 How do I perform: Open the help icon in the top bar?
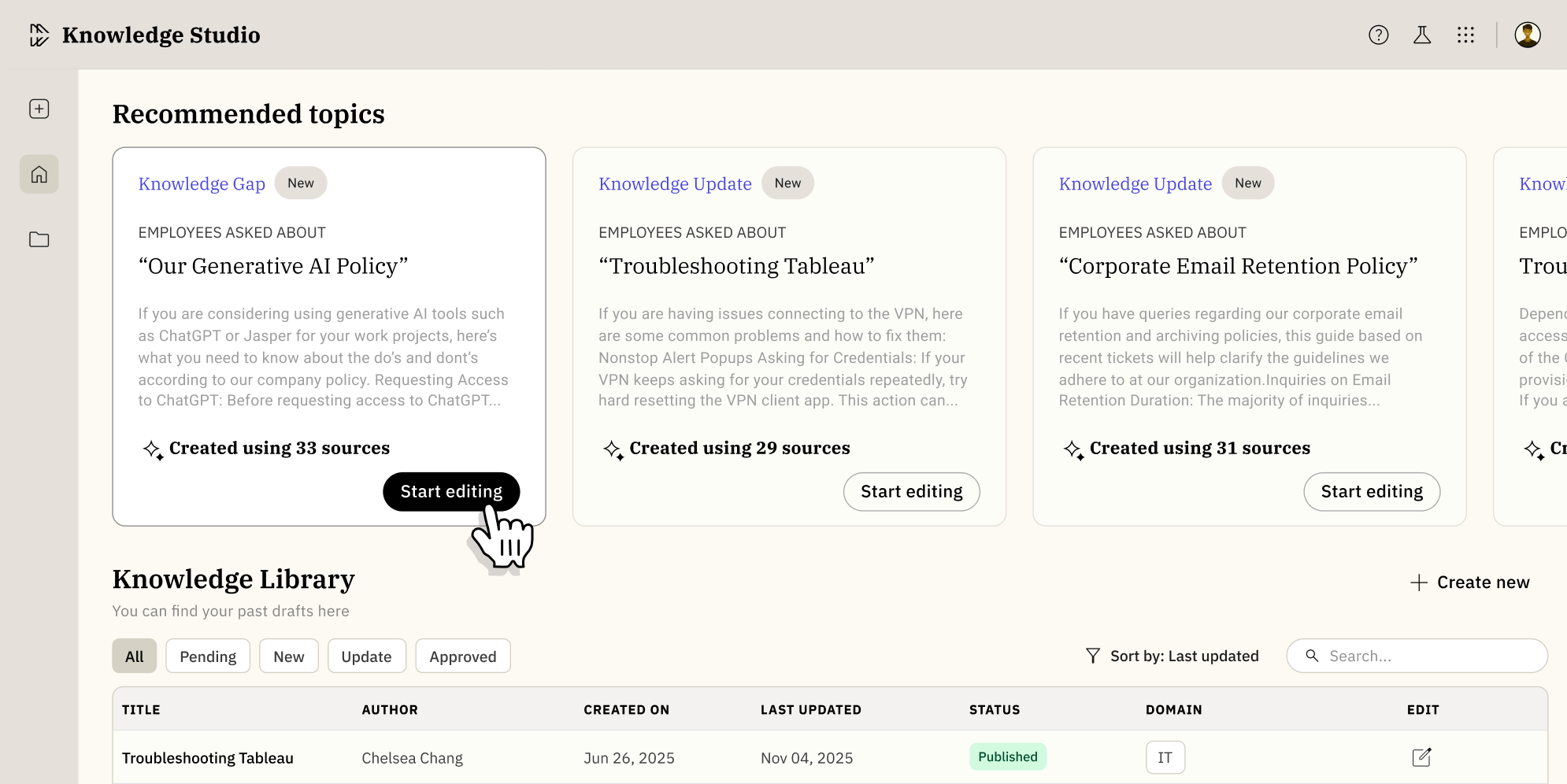coord(1378,35)
